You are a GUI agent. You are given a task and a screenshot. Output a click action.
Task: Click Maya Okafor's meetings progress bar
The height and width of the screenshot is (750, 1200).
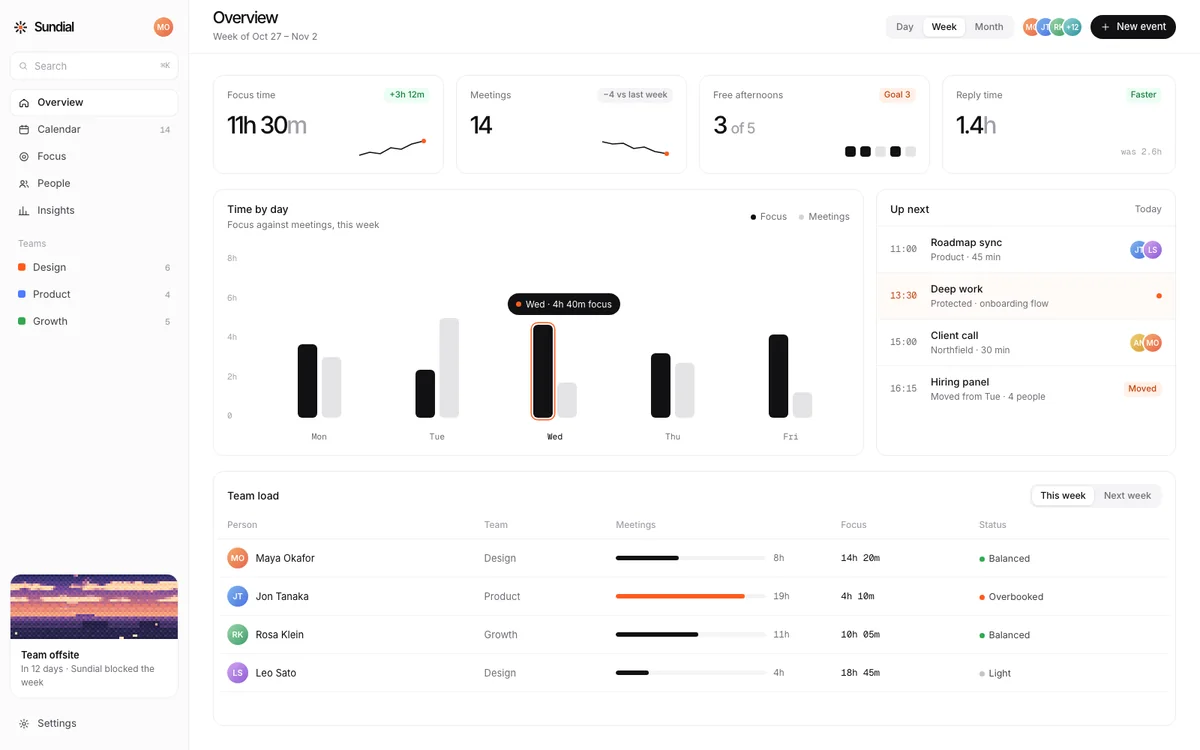[x=691, y=558]
